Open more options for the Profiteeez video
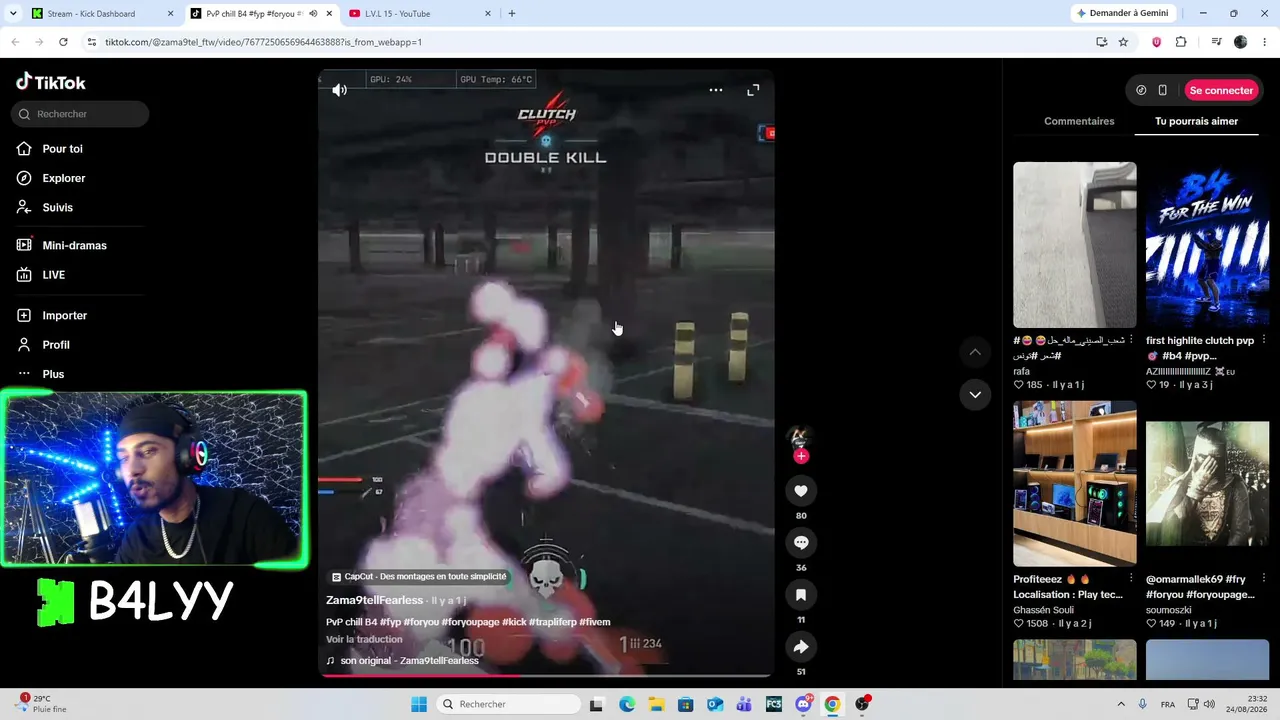This screenshot has height=720, width=1280. 1131,578
